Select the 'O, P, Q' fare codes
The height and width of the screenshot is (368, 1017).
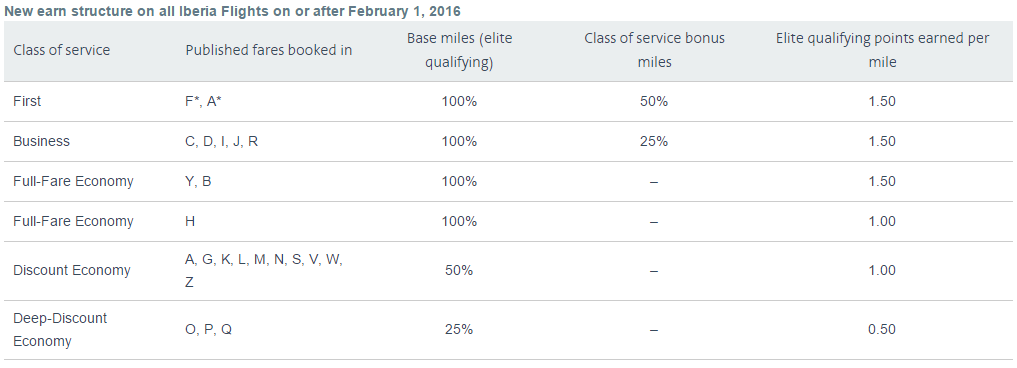pyautogui.click(x=208, y=330)
